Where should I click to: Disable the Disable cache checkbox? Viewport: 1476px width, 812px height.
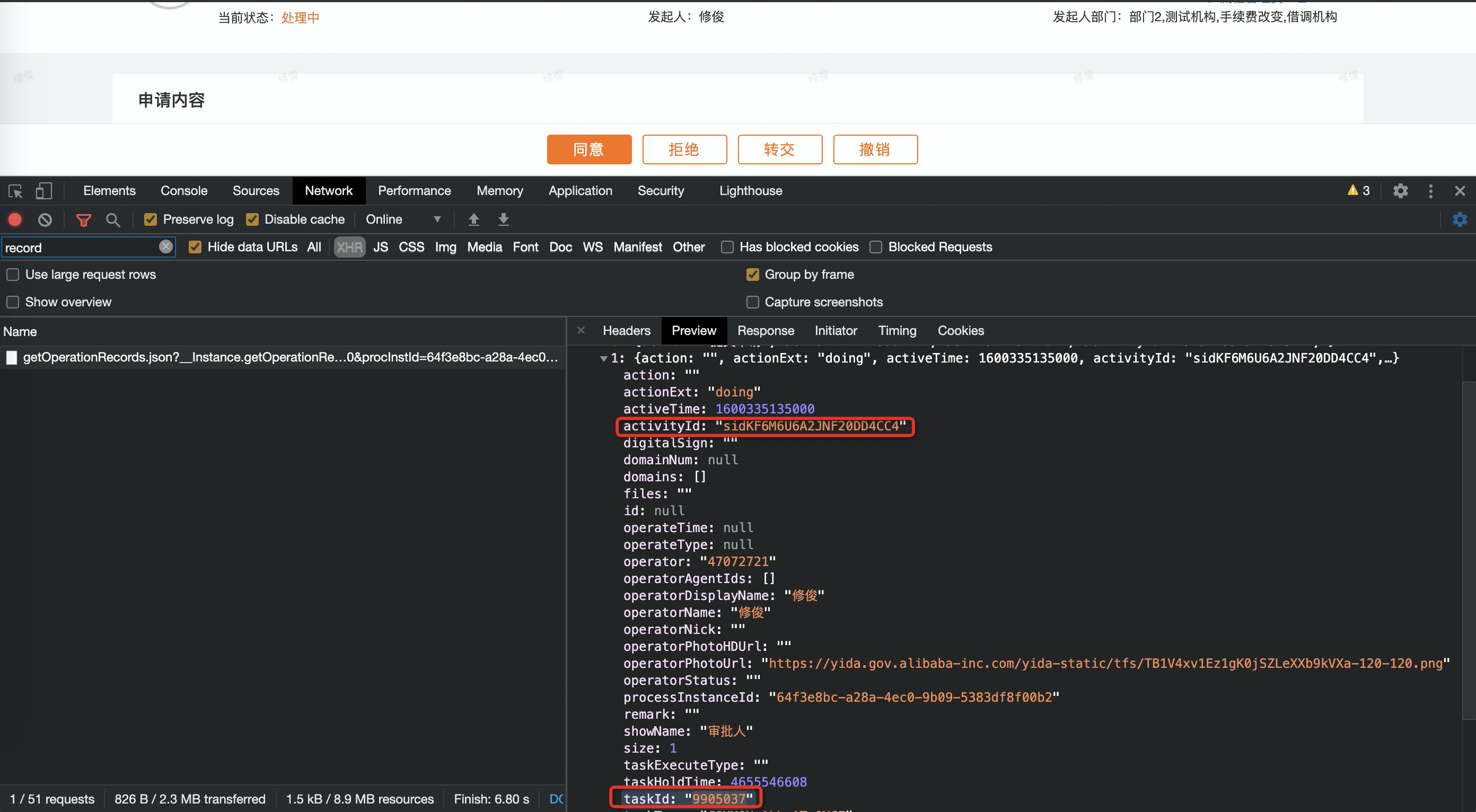[x=252, y=219]
